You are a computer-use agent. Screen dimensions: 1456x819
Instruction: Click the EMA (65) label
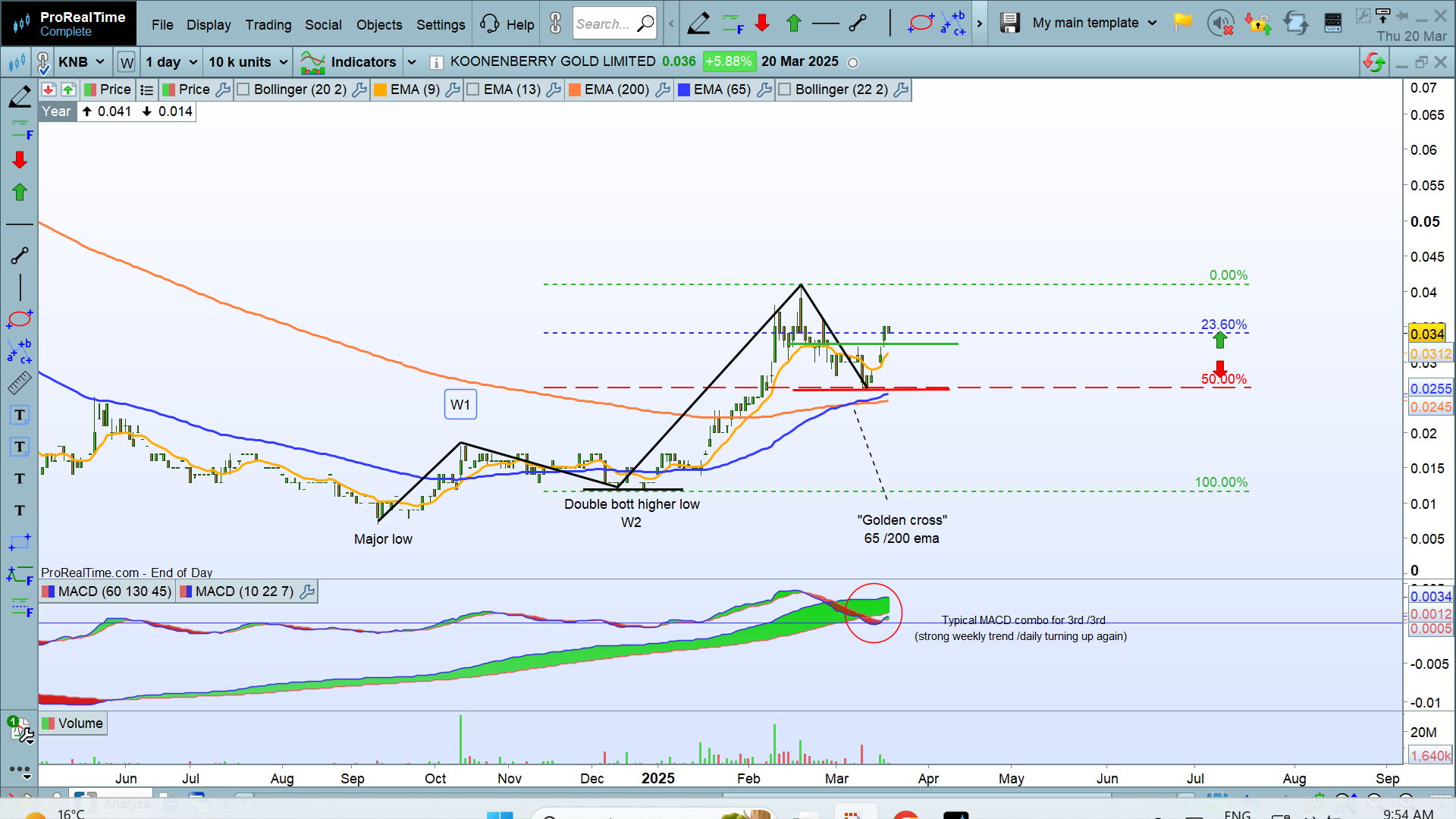722,89
